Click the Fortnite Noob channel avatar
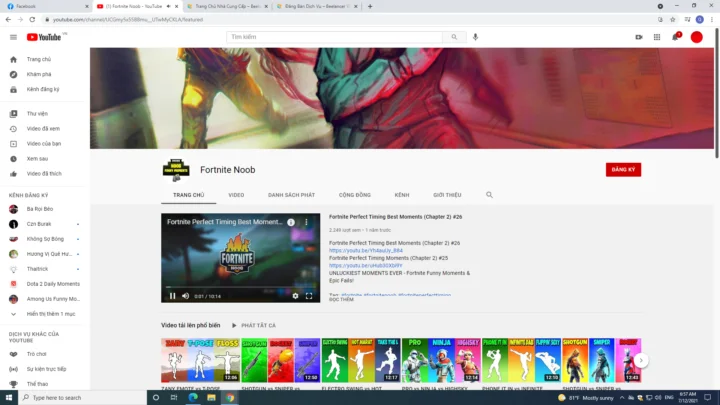Screen dimensions: 720x405 [176, 170]
